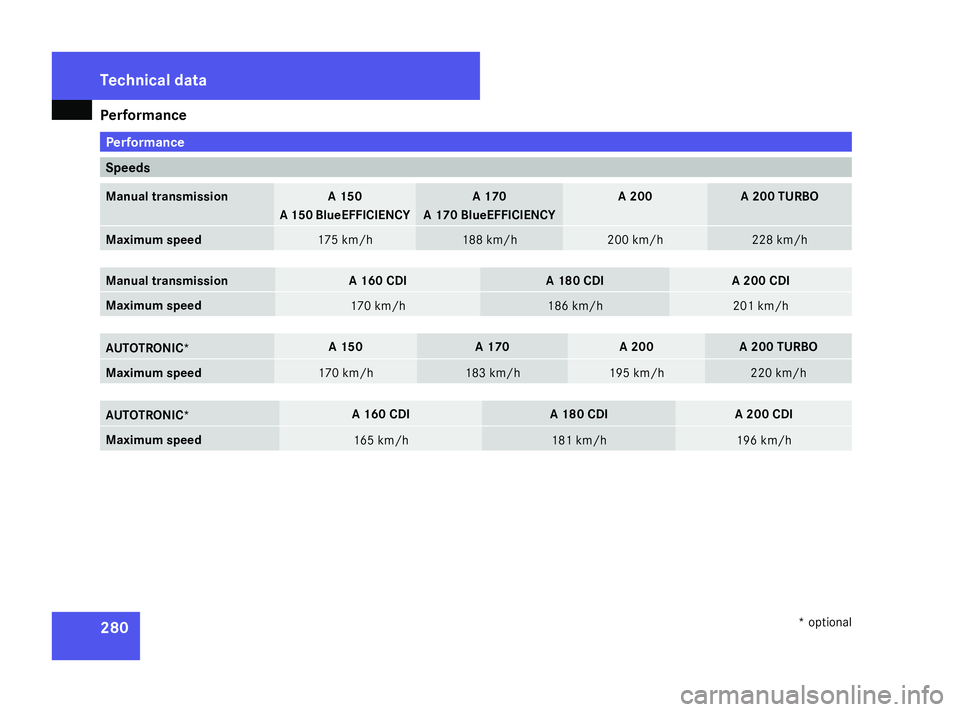Click the "200 km/h" speed value

tap(635, 240)
